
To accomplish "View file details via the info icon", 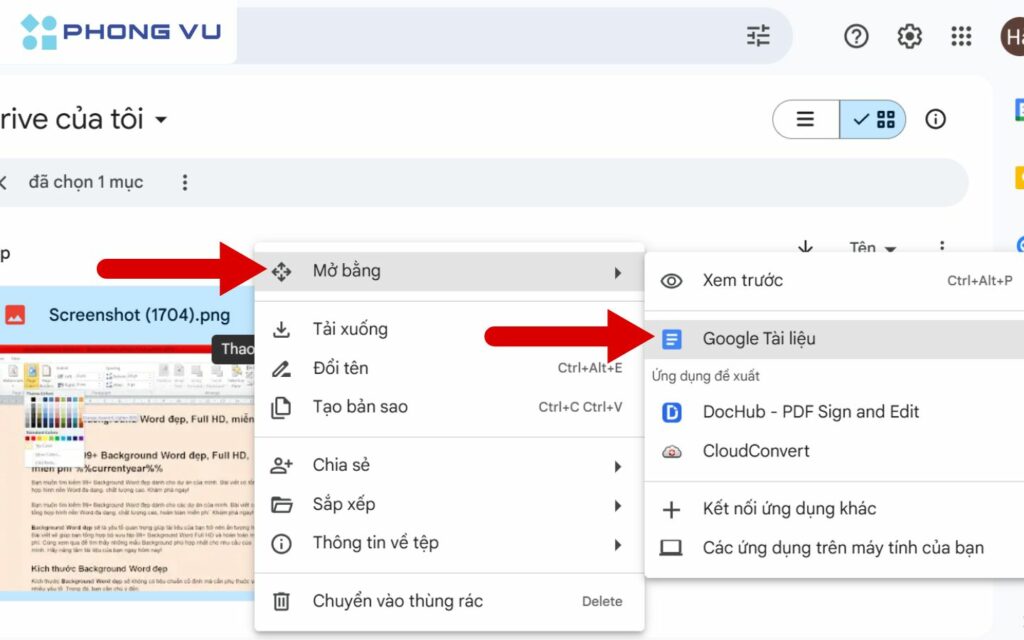I will pyautogui.click(x=935, y=119).
